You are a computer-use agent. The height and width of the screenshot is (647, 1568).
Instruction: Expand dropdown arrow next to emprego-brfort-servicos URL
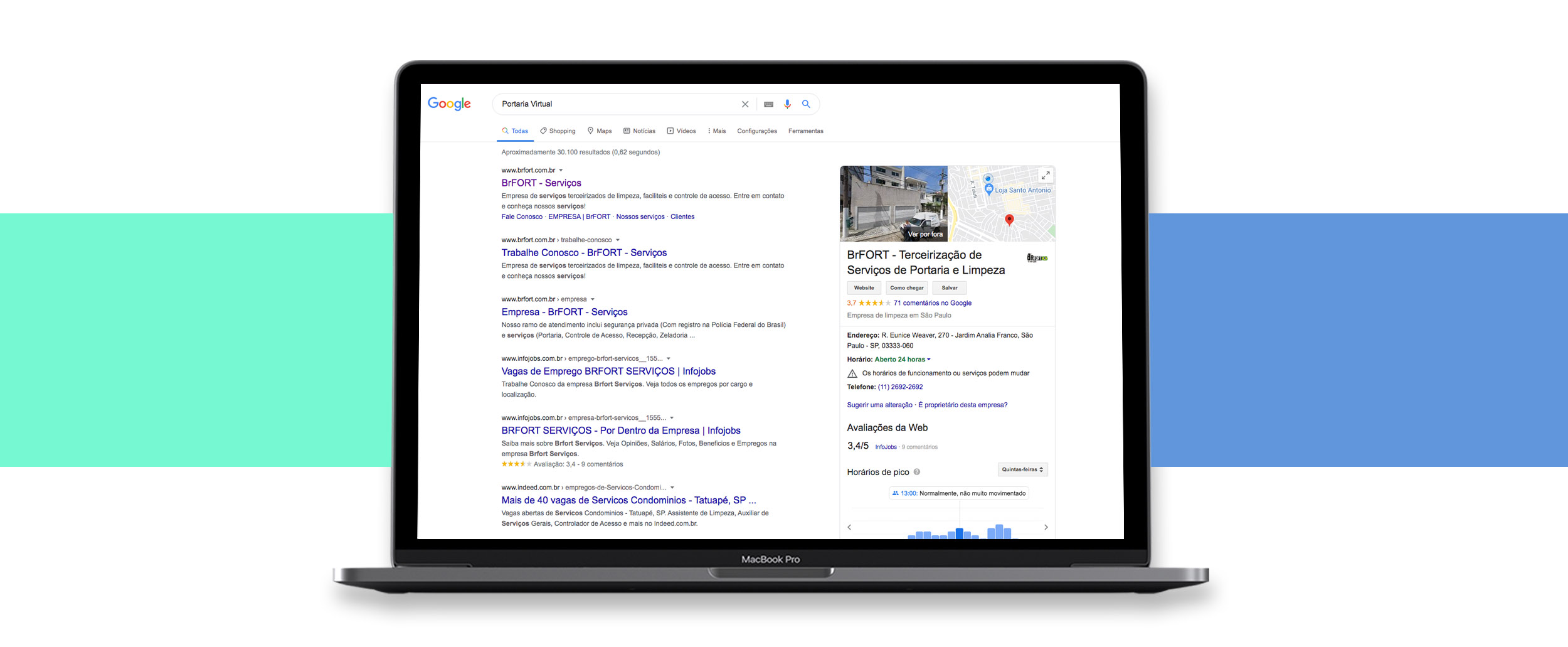pos(669,359)
